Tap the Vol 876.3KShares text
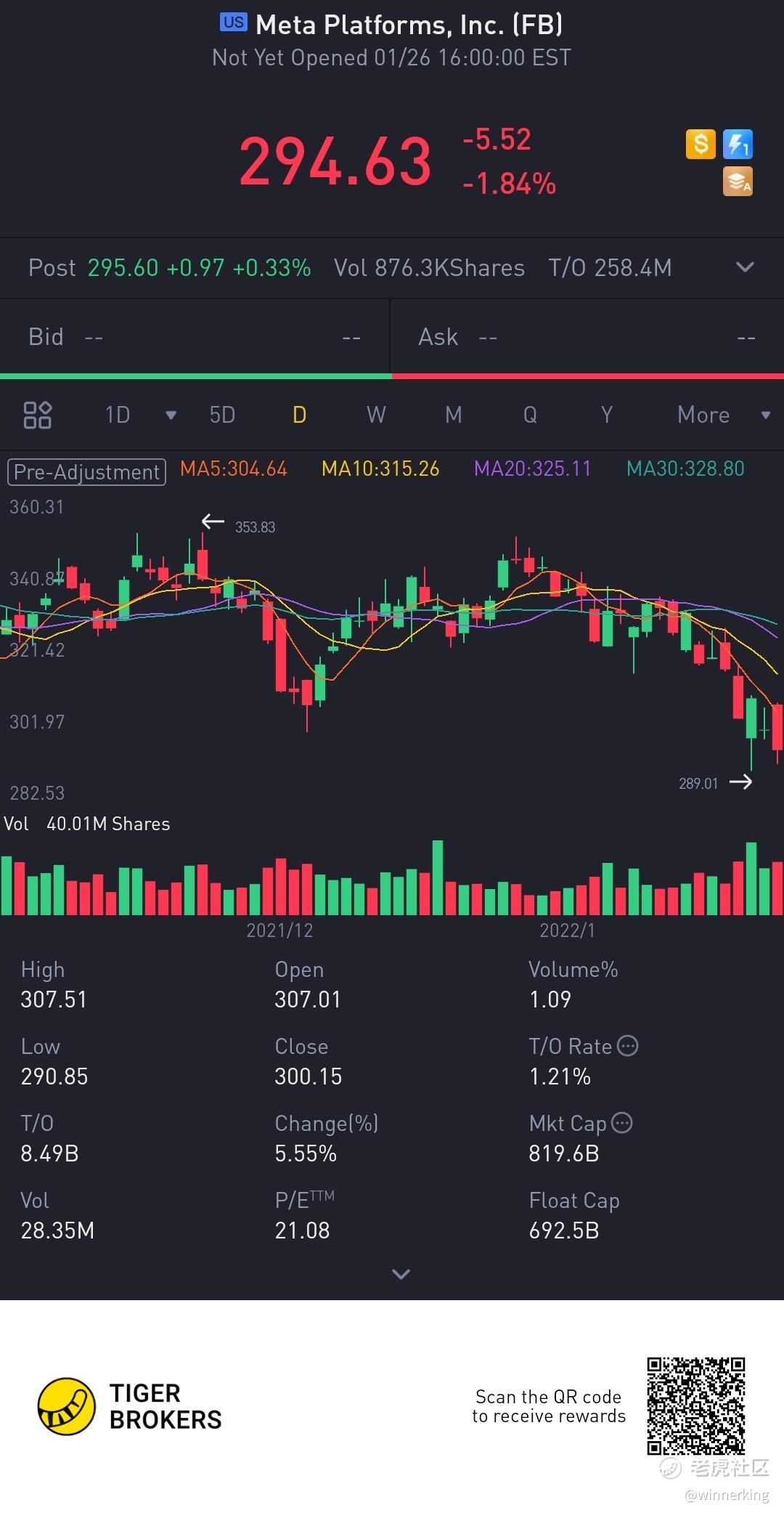784x1513 pixels. (429, 267)
